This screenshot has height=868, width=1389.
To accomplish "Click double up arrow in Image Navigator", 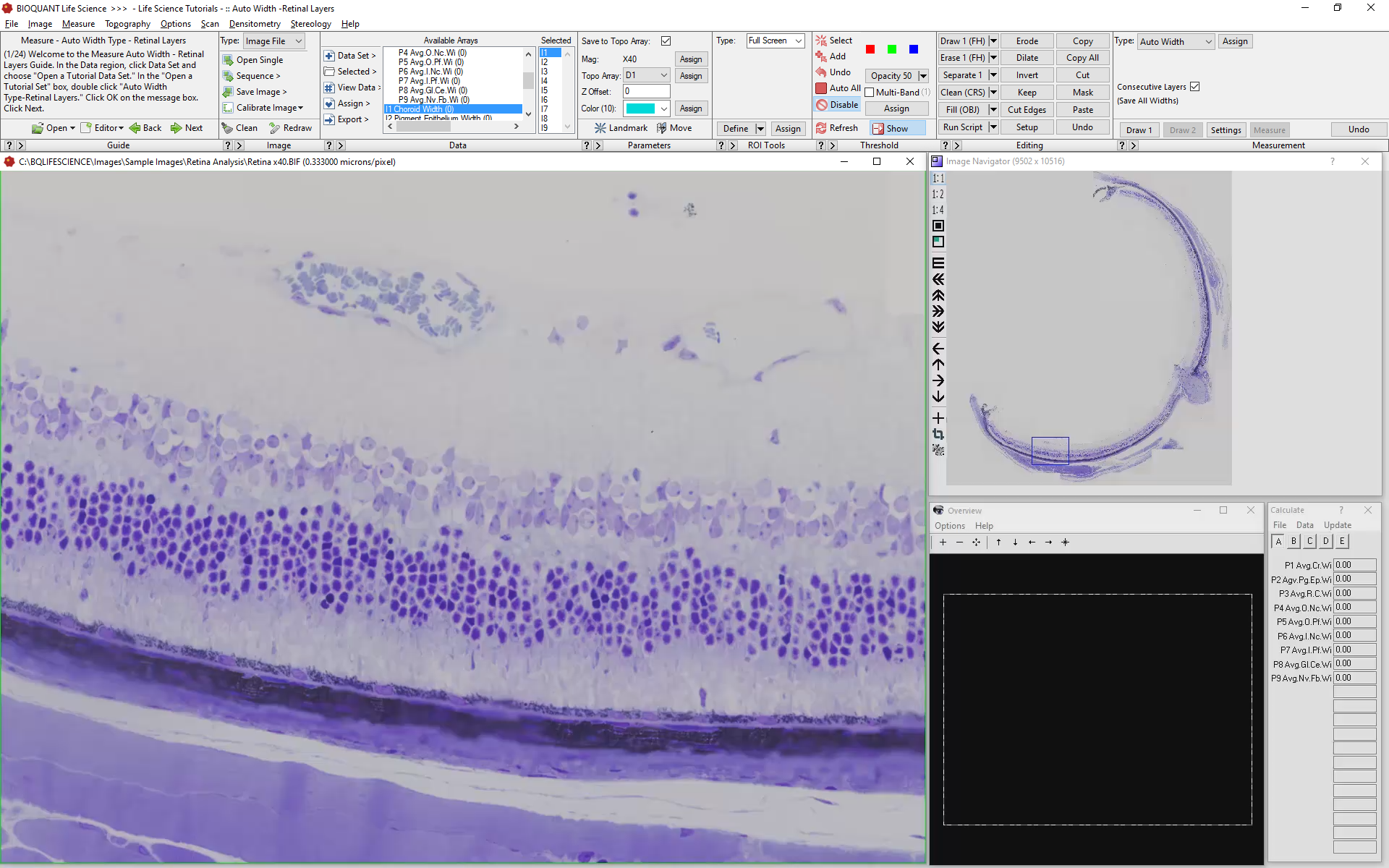I will [x=938, y=296].
